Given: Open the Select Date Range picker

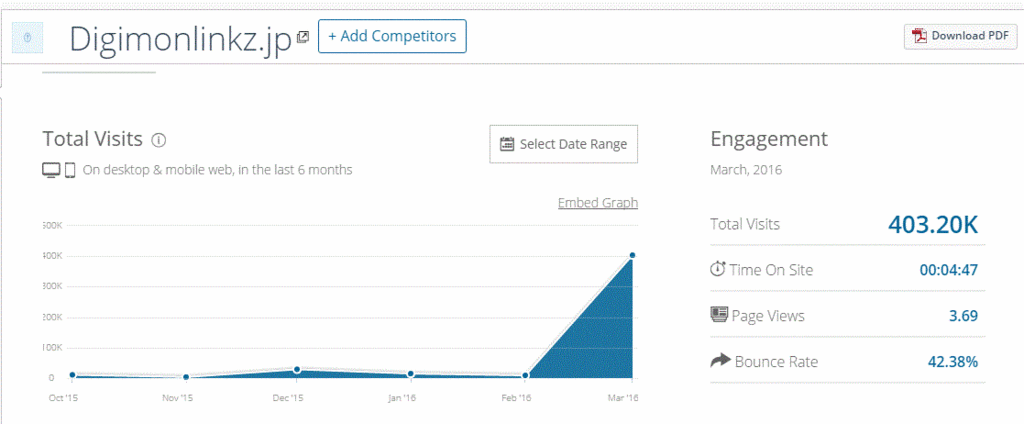Looking at the screenshot, I should [564, 144].
